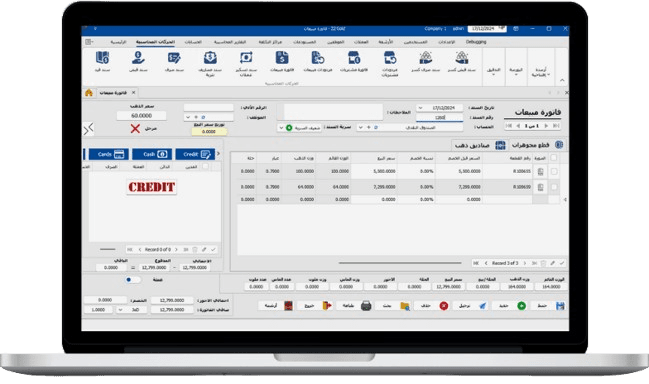Click the green new record icon

click(522, 306)
